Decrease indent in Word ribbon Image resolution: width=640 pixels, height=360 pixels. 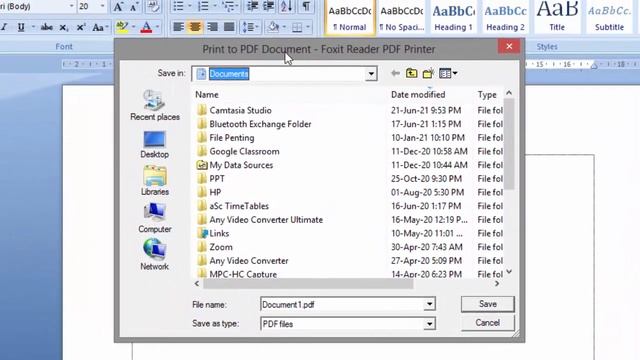click(253, 6)
